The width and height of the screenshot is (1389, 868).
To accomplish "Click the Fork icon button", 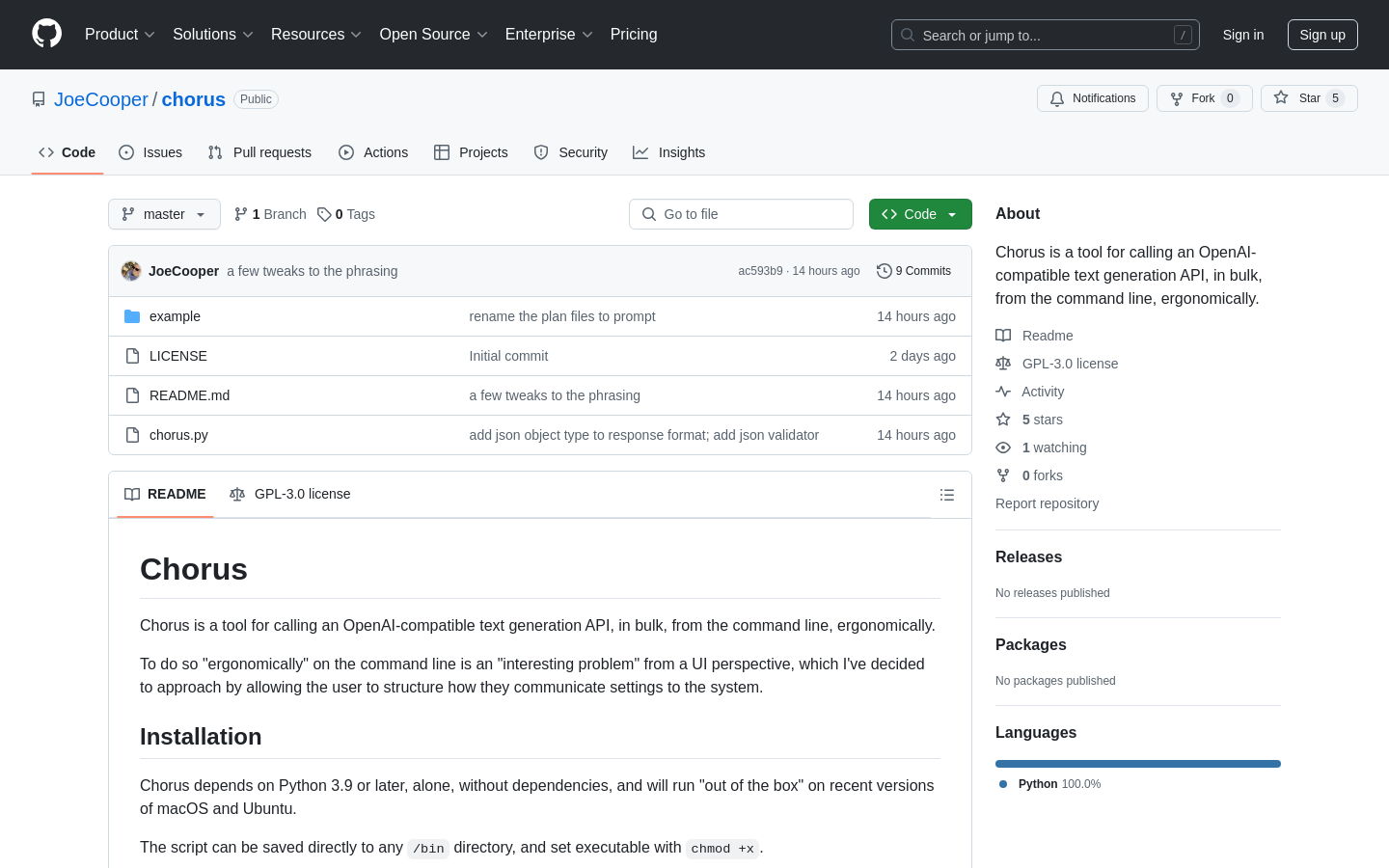I will (x=1177, y=98).
